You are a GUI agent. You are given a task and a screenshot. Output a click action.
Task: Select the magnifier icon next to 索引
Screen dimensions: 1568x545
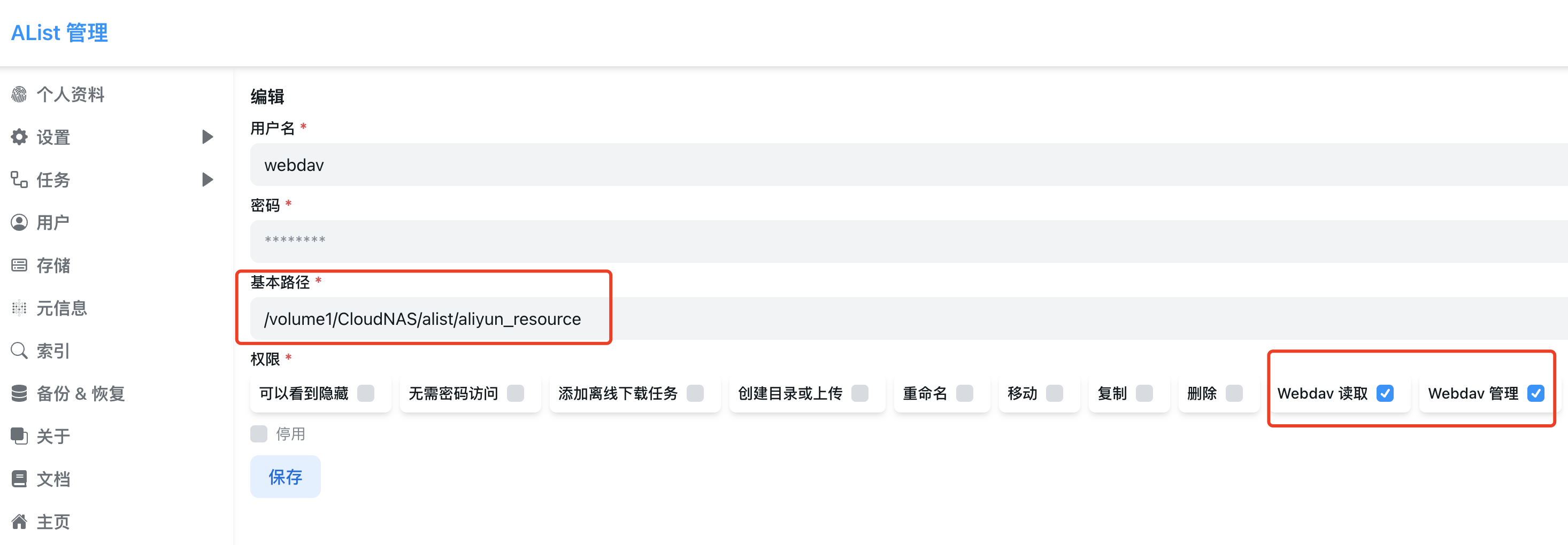19,351
